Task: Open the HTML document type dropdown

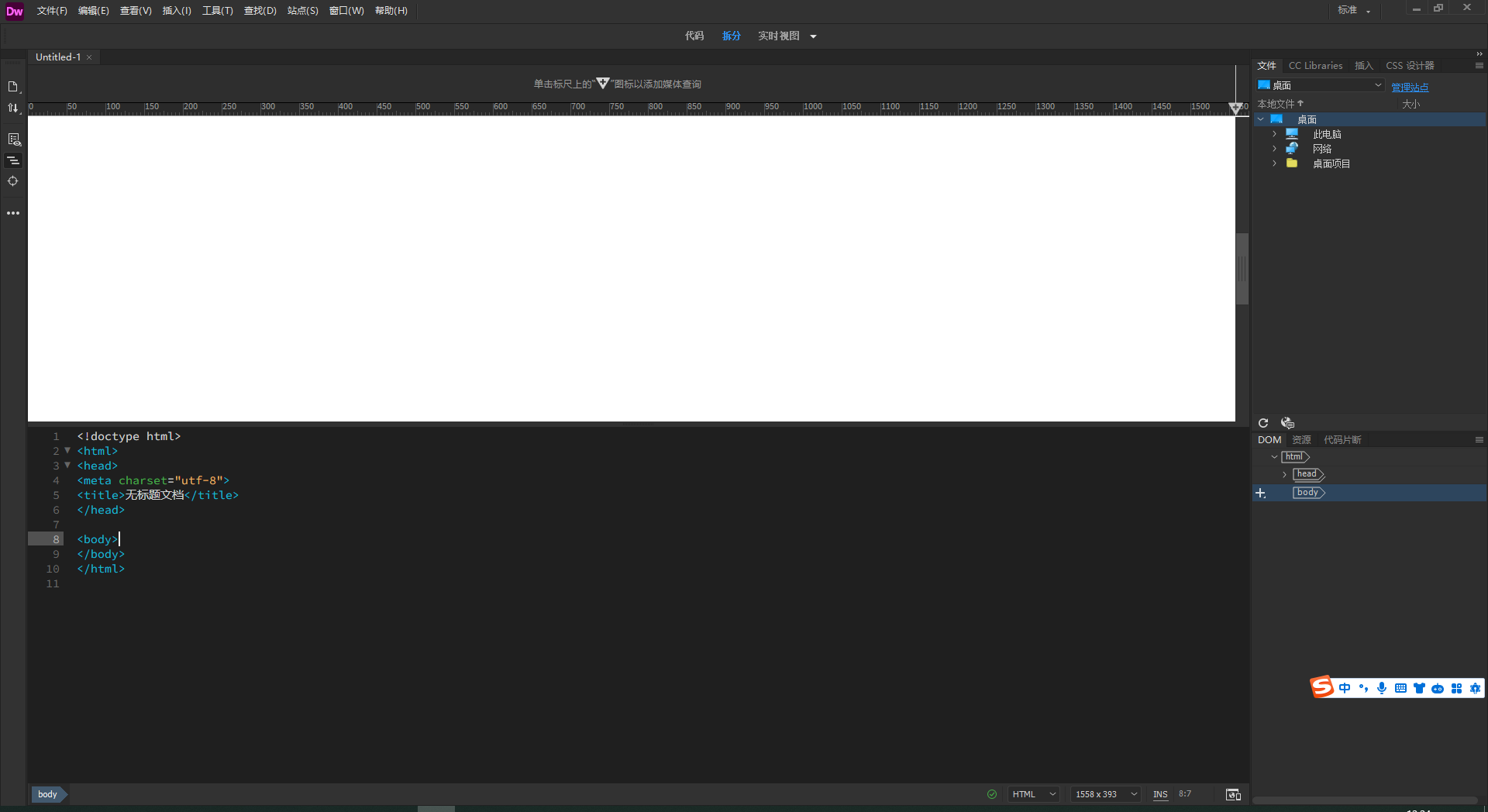Action: pyautogui.click(x=1034, y=794)
